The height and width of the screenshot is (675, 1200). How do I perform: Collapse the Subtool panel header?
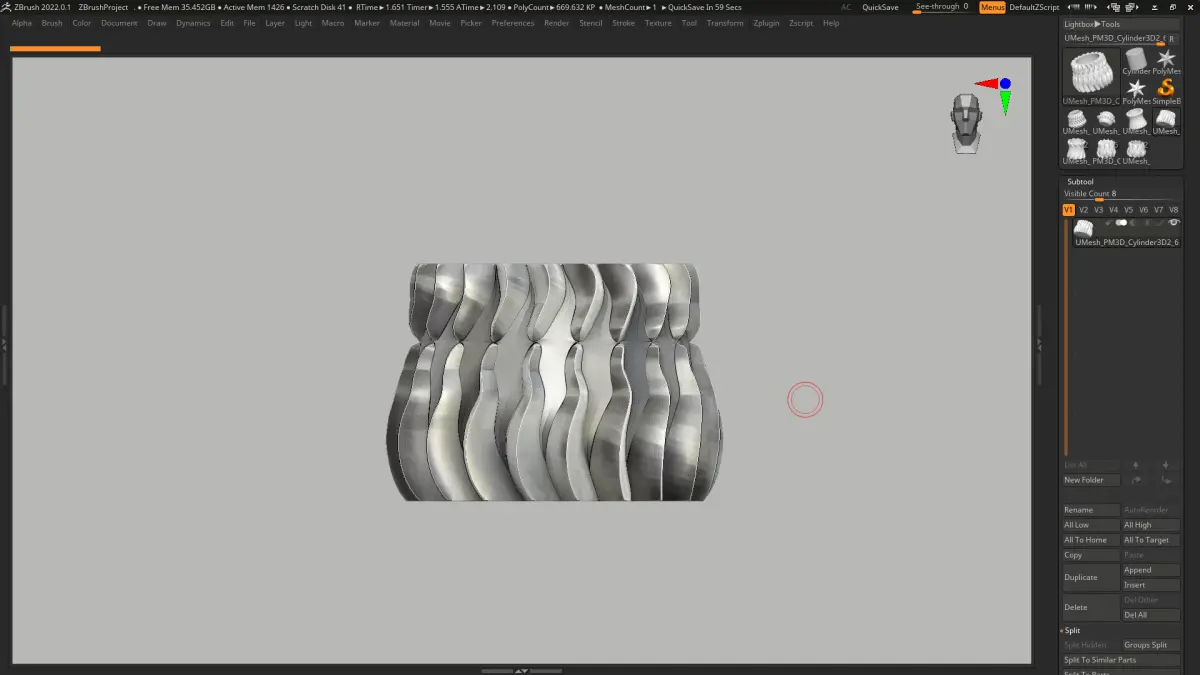point(1081,182)
